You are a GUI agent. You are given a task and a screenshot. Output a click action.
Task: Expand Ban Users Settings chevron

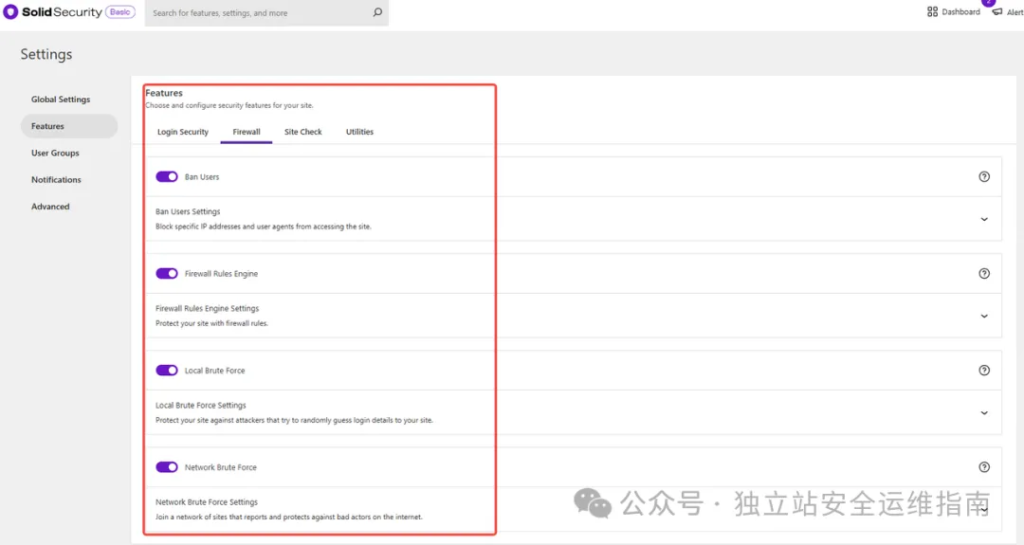pyautogui.click(x=984, y=219)
